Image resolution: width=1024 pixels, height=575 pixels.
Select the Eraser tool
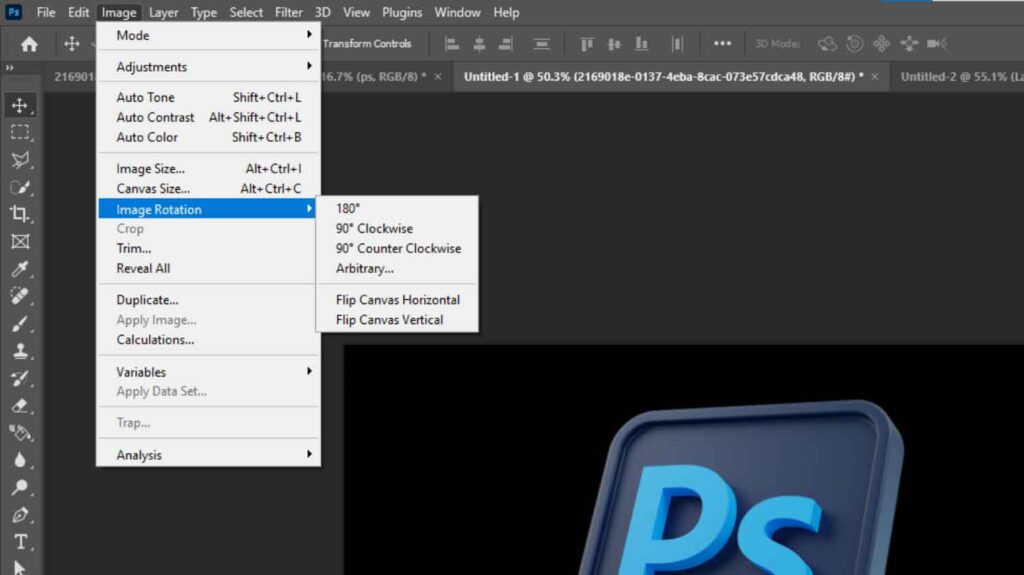click(20, 406)
